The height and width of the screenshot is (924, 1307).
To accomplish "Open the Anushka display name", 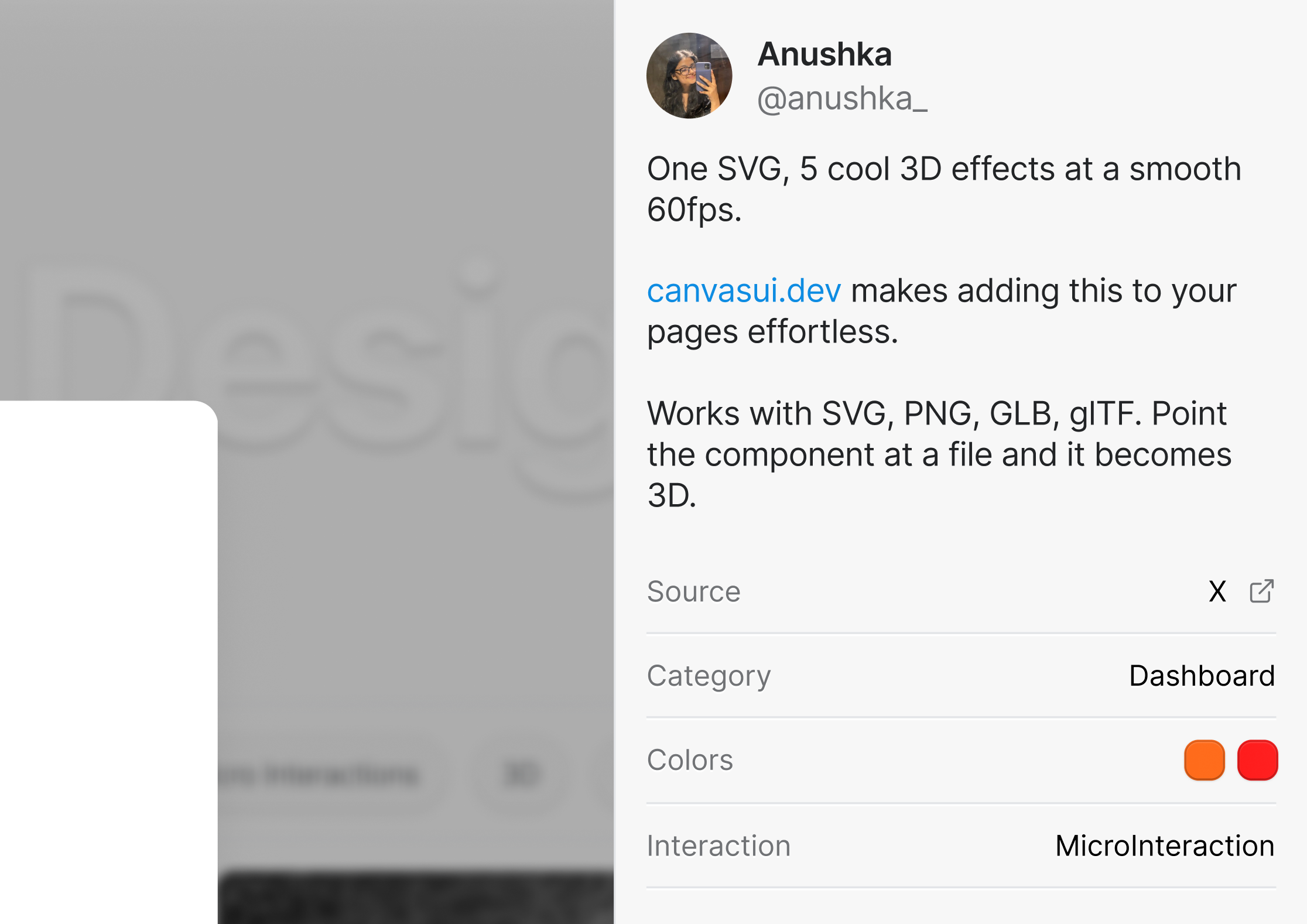I will (824, 54).
